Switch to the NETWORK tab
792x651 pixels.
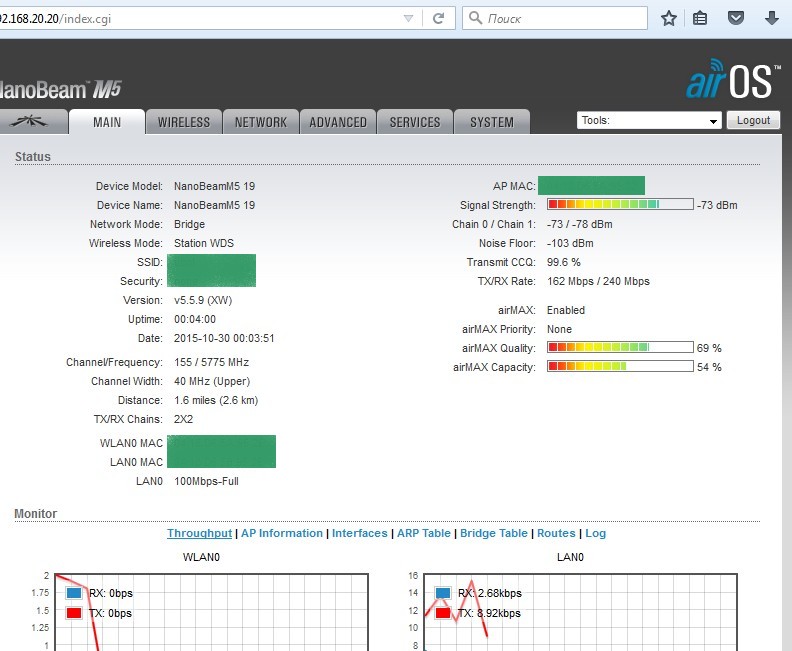click(x=261, y=122)
